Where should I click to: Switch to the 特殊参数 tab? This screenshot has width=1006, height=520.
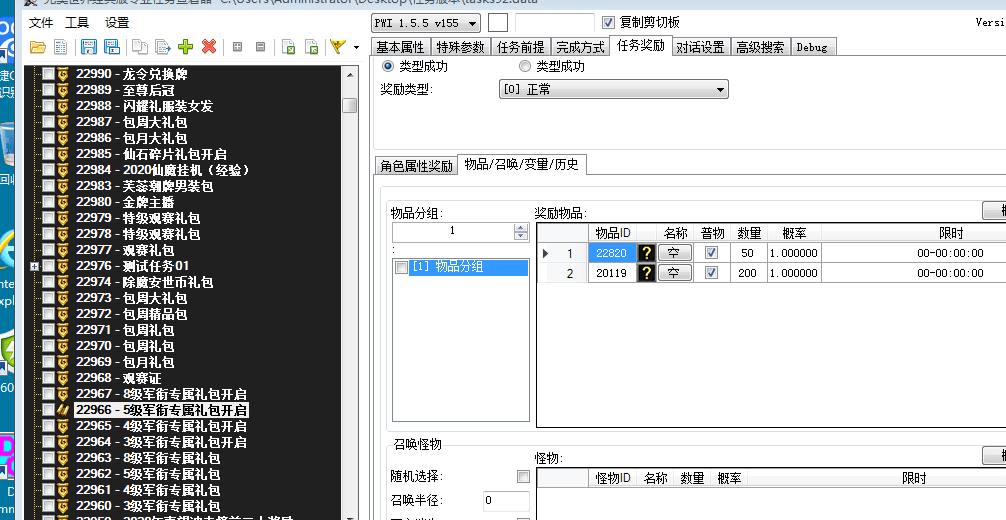coord(461,47)
